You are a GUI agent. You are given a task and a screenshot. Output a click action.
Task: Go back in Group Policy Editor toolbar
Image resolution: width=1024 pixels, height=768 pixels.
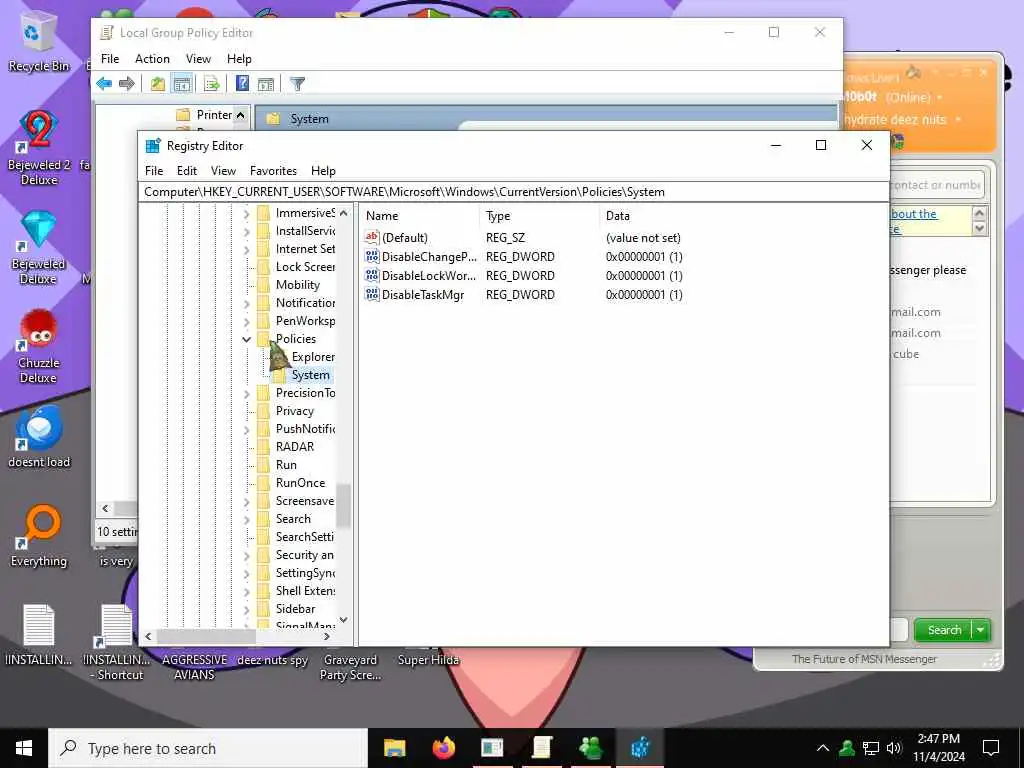click(104, 84)
